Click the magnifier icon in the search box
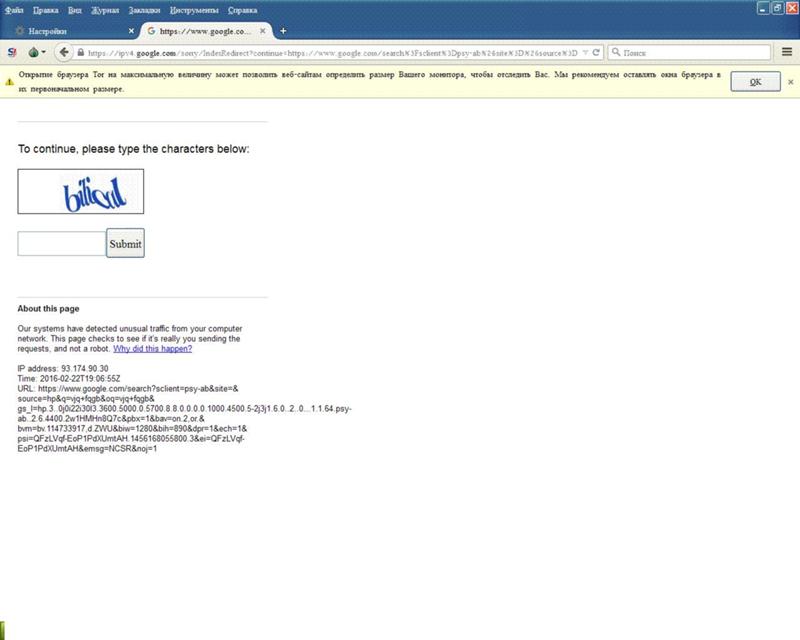The width and height of the screenshot is (800, 640). [616, 52]
